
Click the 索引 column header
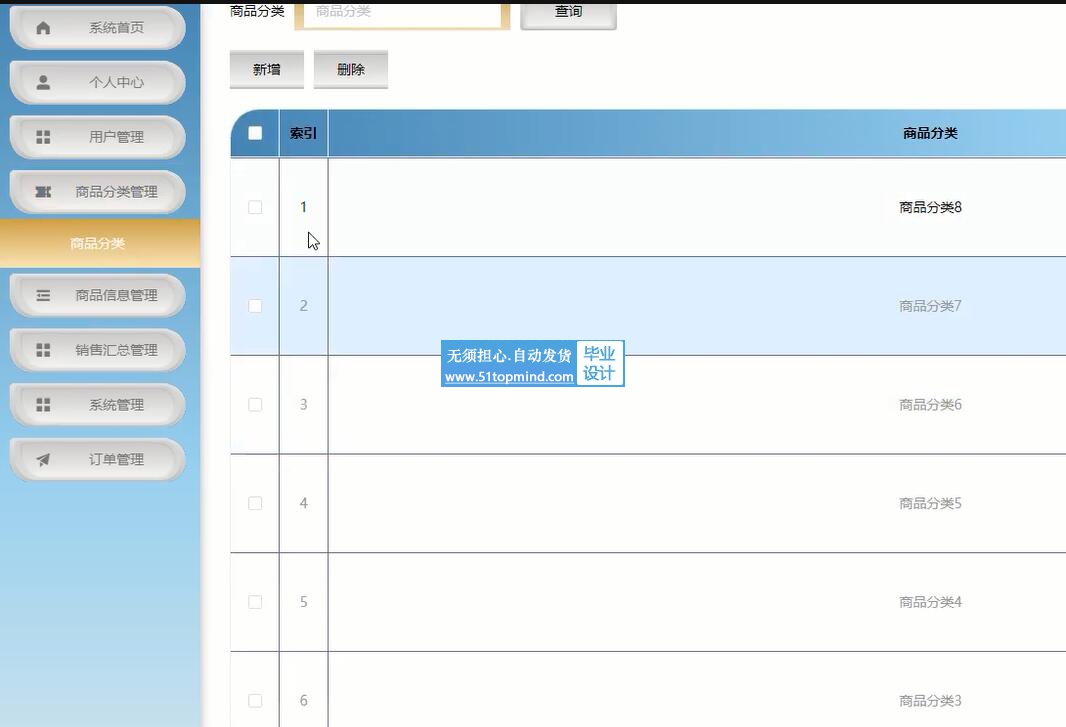(x=303, y=133)
